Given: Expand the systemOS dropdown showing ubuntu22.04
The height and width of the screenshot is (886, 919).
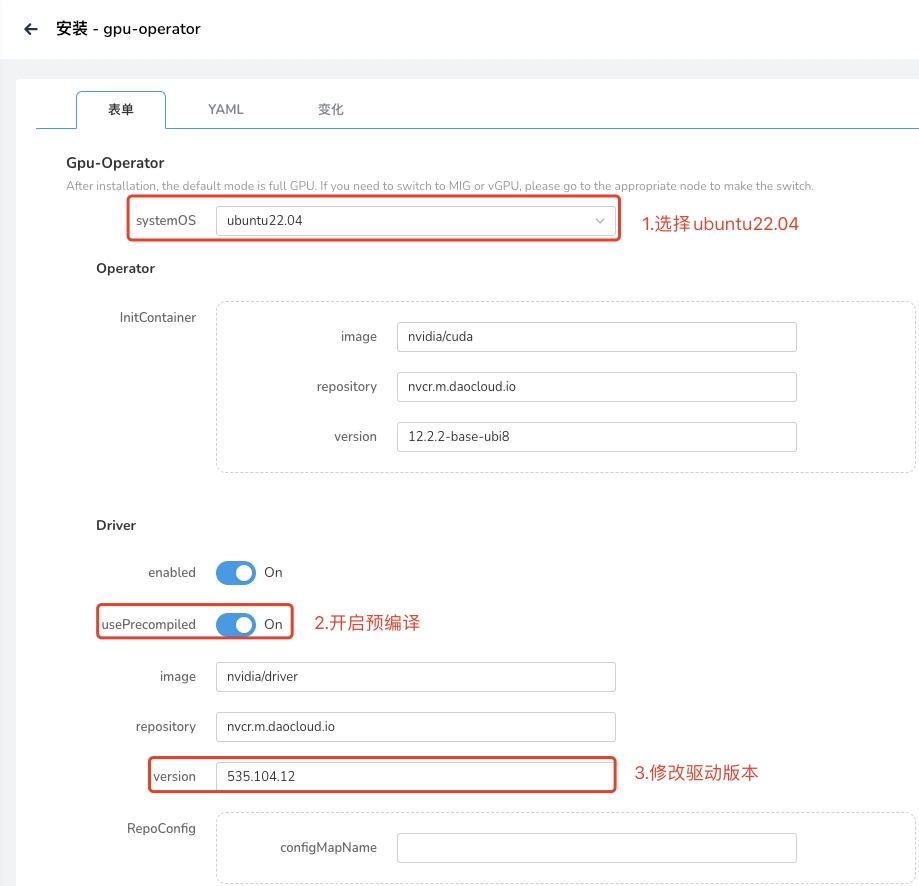Looking at the screenshot, I should pyautogui.click(x=415, y=221).
